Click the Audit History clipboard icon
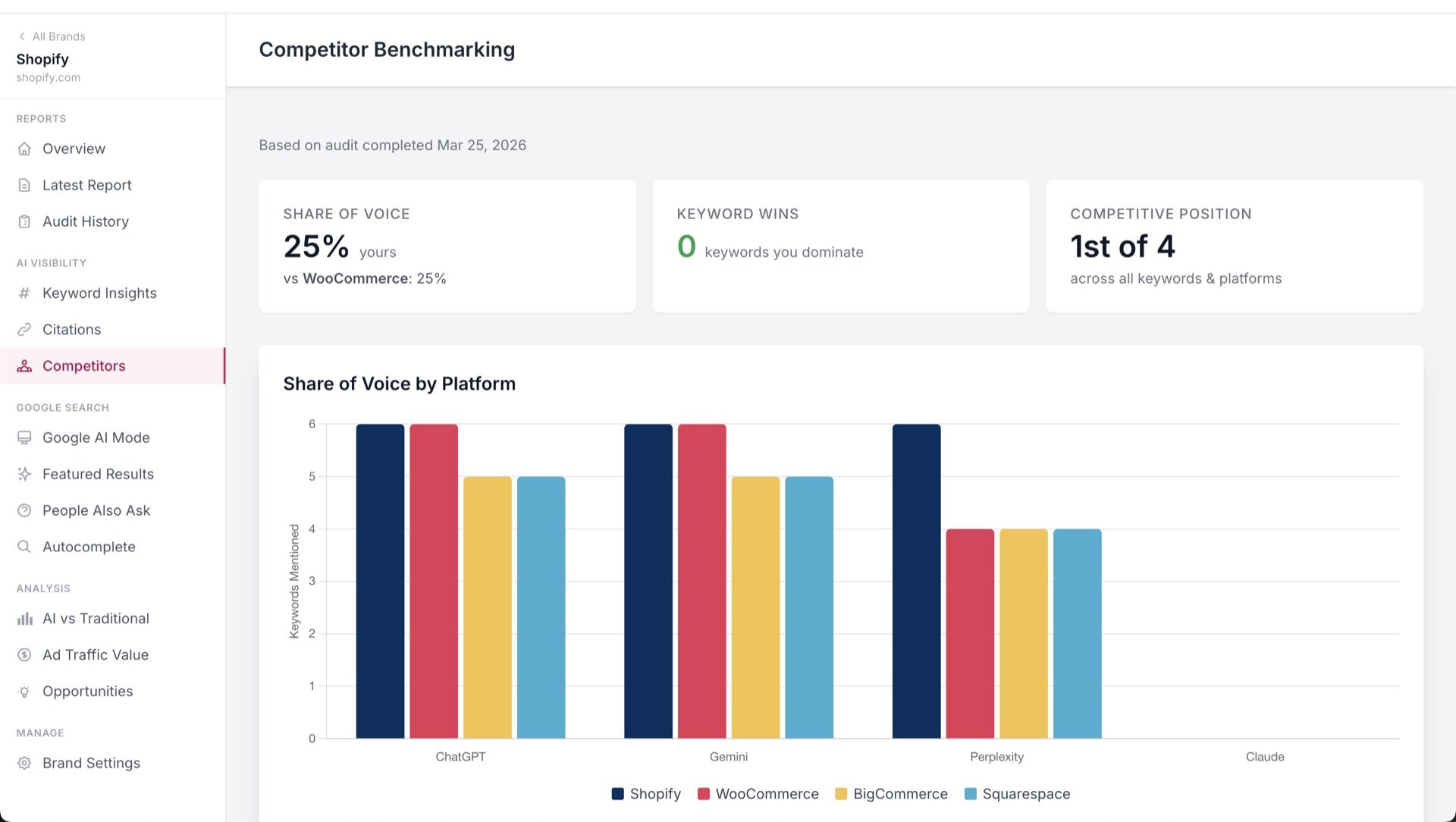 point(24,221)
